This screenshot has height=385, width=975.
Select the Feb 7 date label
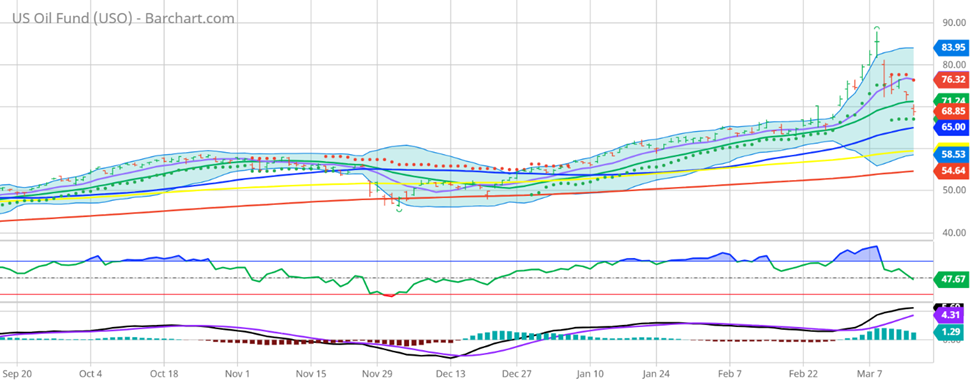[729, 374]
